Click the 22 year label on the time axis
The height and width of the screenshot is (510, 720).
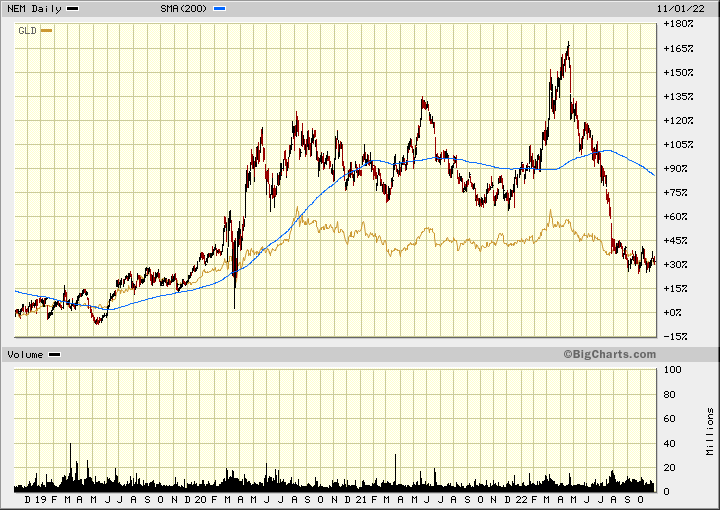click(x=521, y=499)
